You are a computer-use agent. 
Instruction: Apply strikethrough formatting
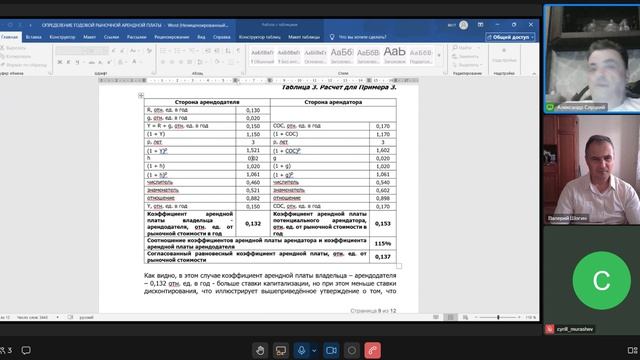91,62
